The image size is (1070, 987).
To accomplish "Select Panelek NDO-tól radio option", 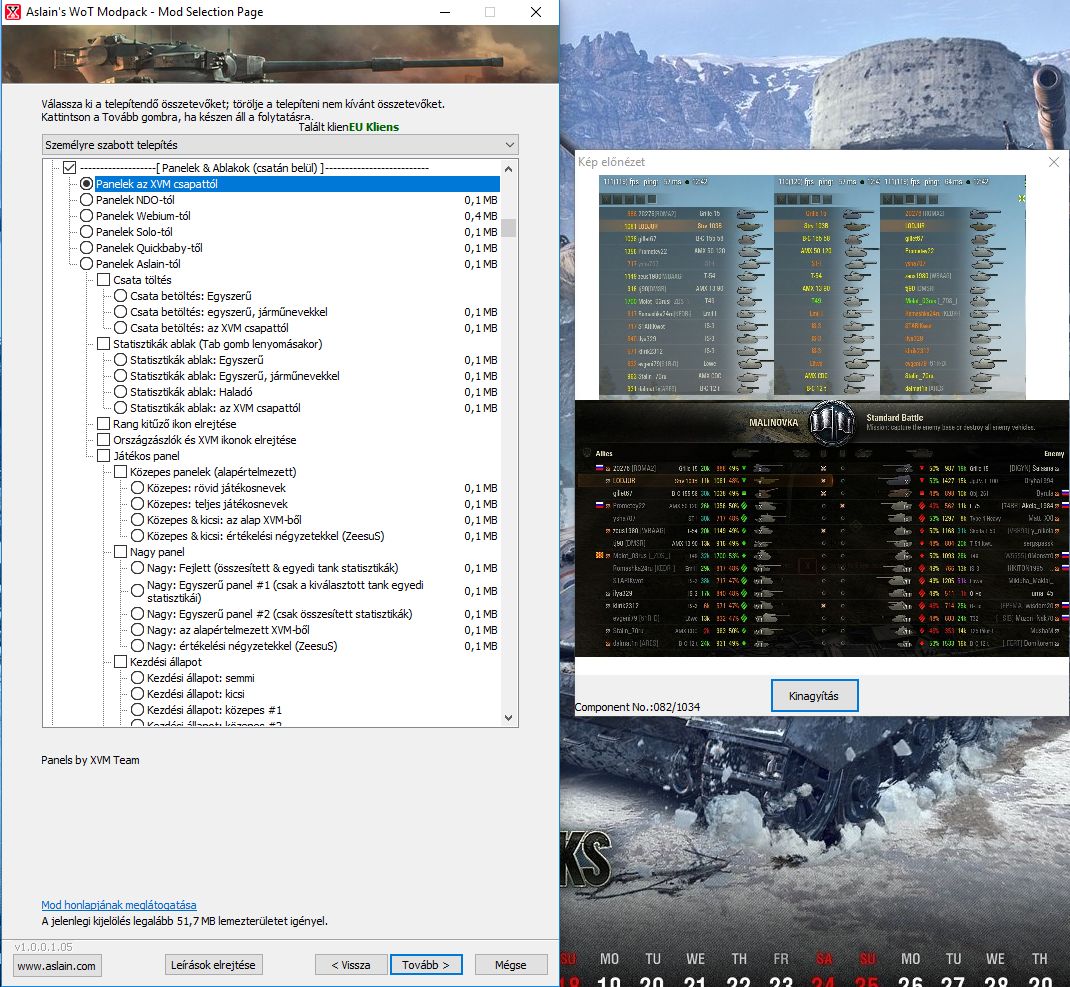I will (87, 200).
